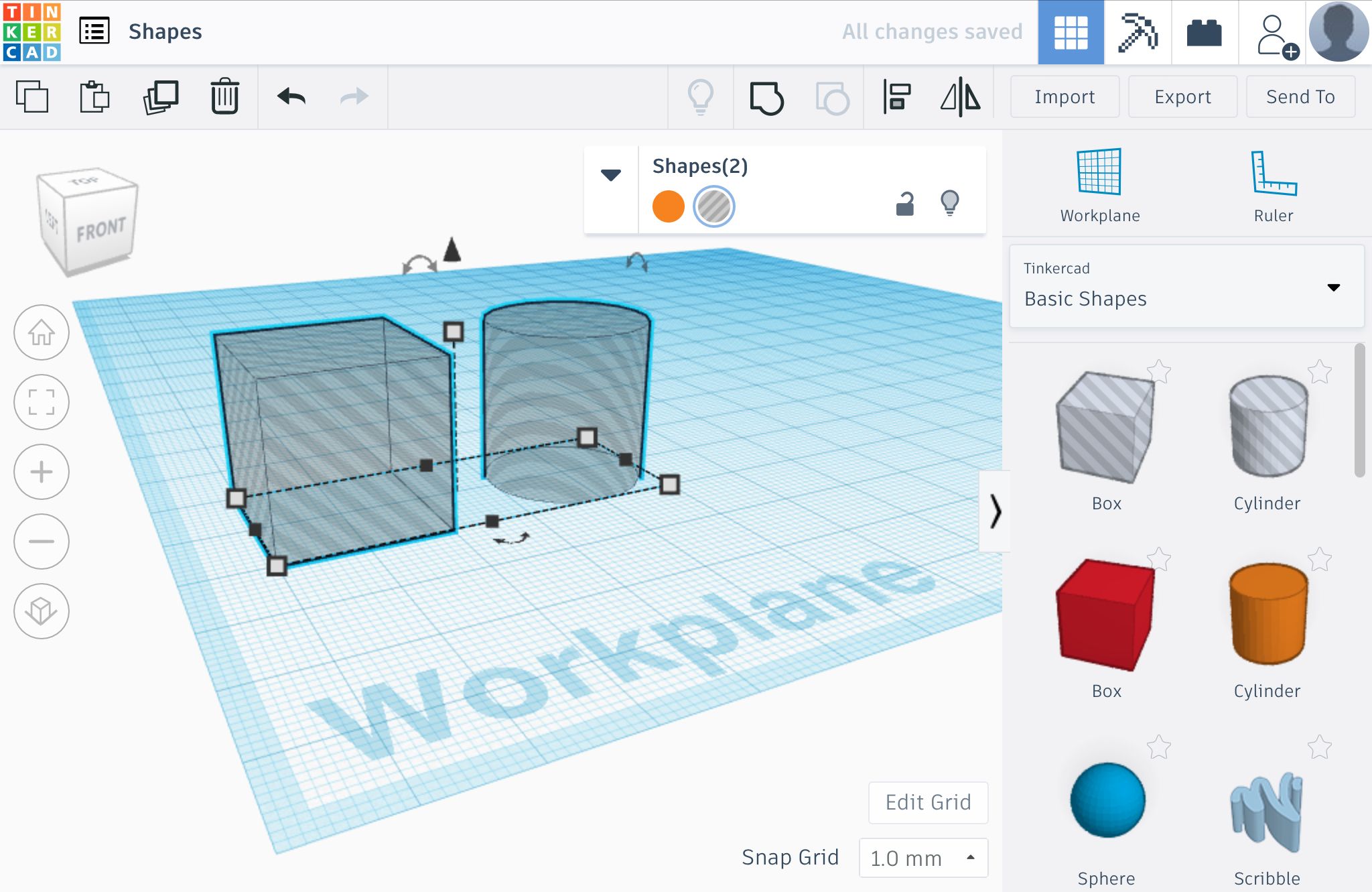The height and width of the screenshot is (892, 1372).
Task: Select the Workplane tool
Action: (x=1099, y=186)
